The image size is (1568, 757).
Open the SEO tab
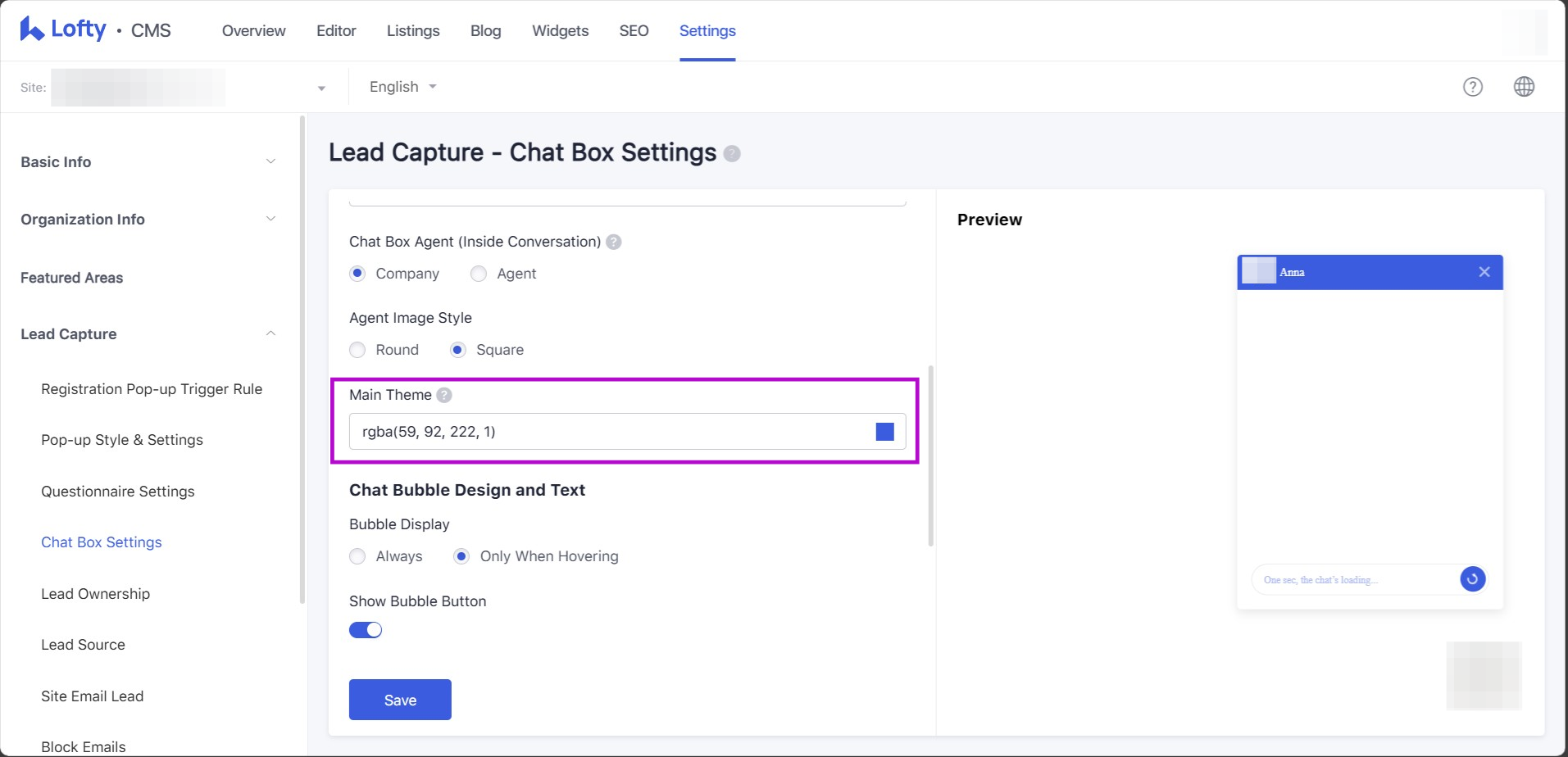click(x=634, y=31)
